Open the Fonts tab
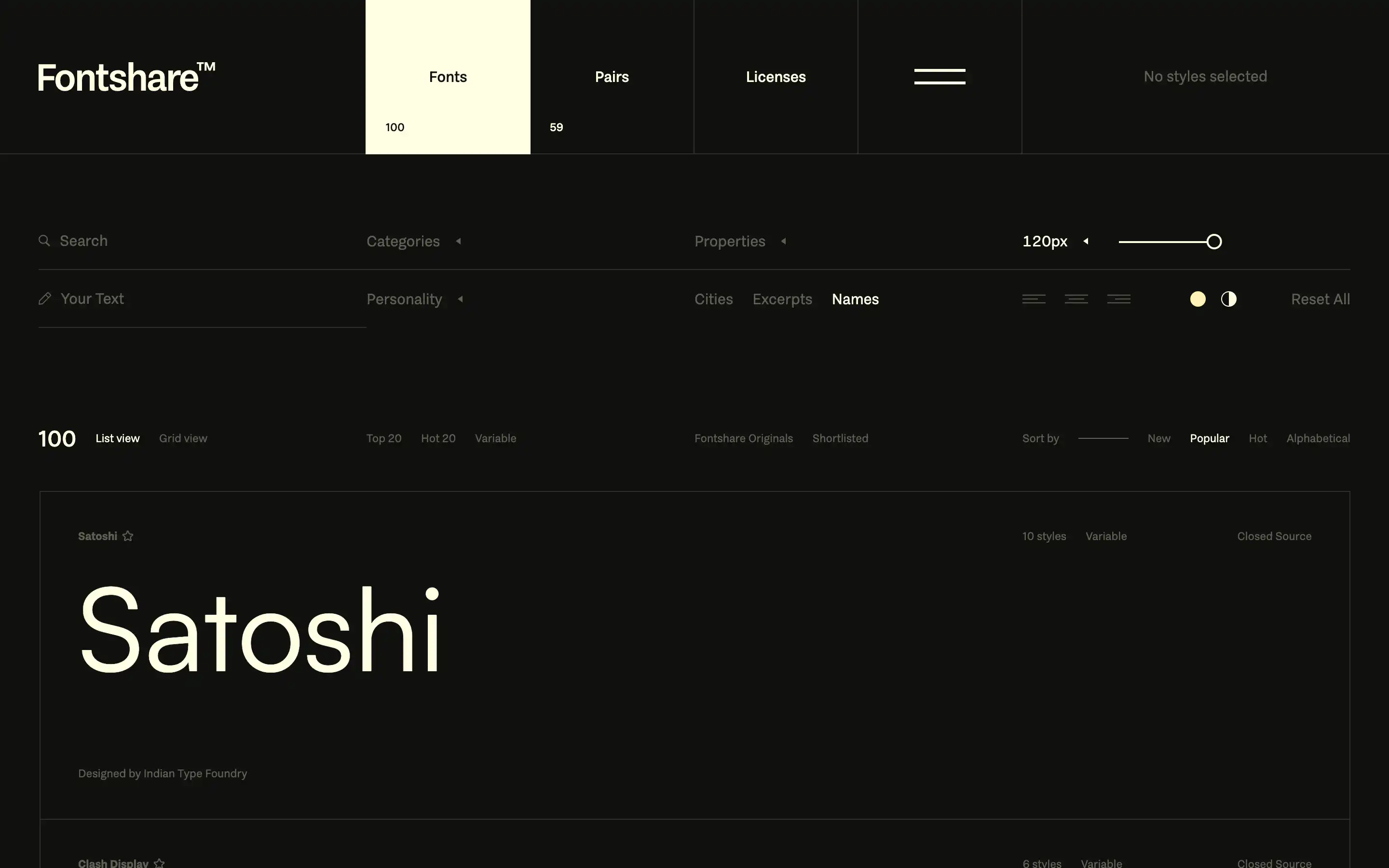Viewport: 1389px width, 868px height. pyautogui.click(x=448, y=77)
